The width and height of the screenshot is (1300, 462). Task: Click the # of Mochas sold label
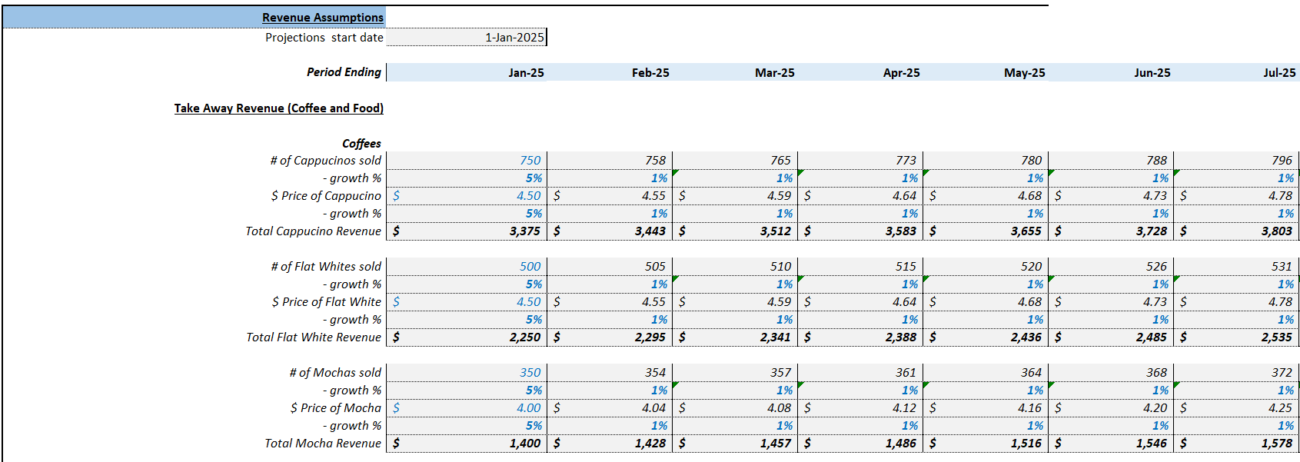(x=335, y=372)
